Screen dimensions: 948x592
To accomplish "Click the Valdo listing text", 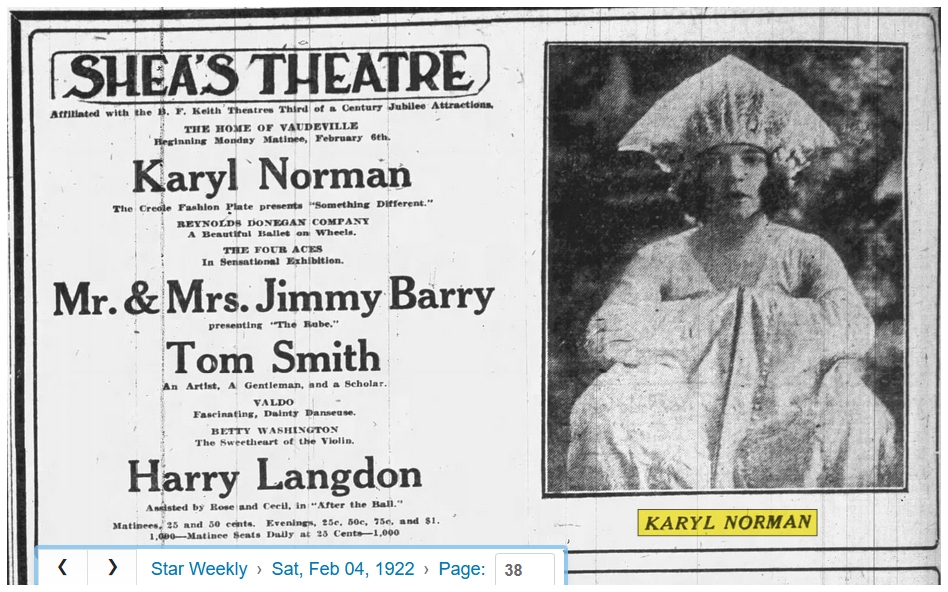I will point(273,402).
